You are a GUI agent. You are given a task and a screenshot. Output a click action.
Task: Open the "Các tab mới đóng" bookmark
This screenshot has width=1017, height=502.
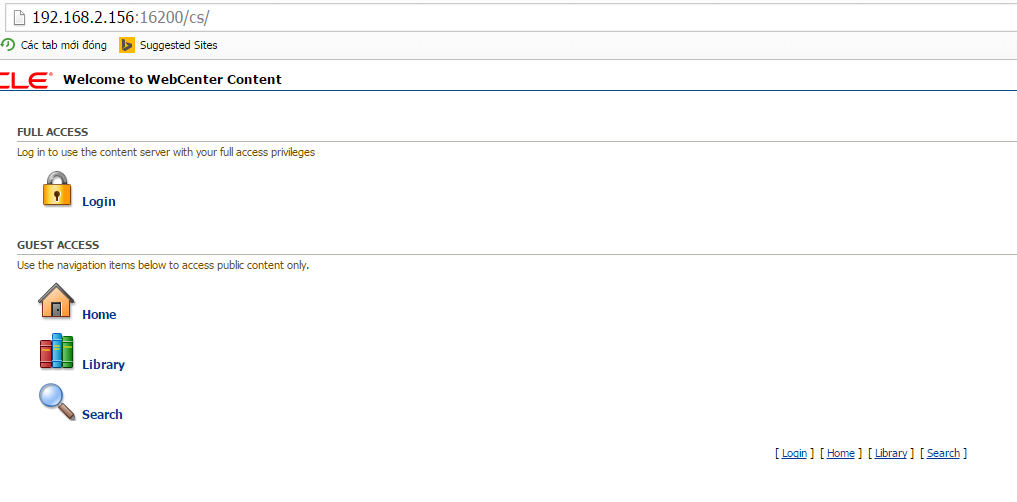click(x=63, y=45)
